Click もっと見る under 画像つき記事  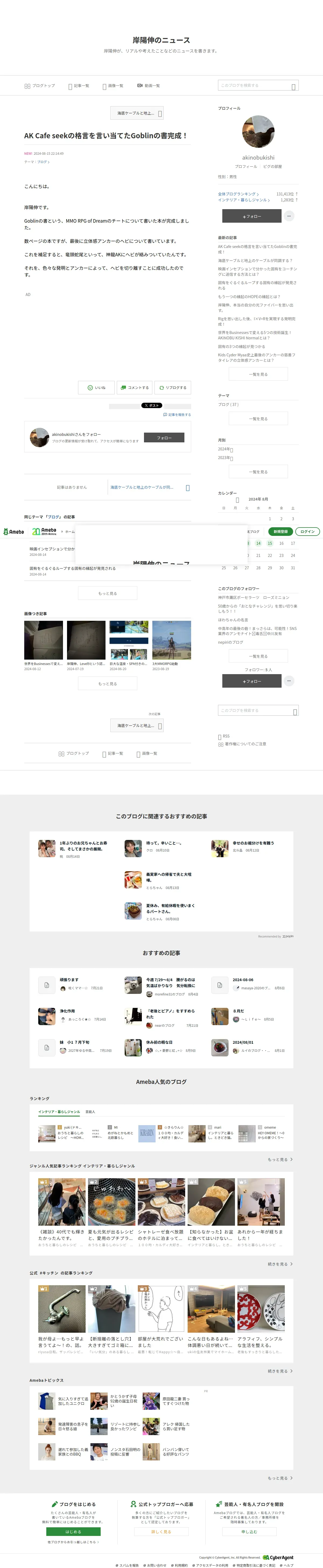coord(108,684)
